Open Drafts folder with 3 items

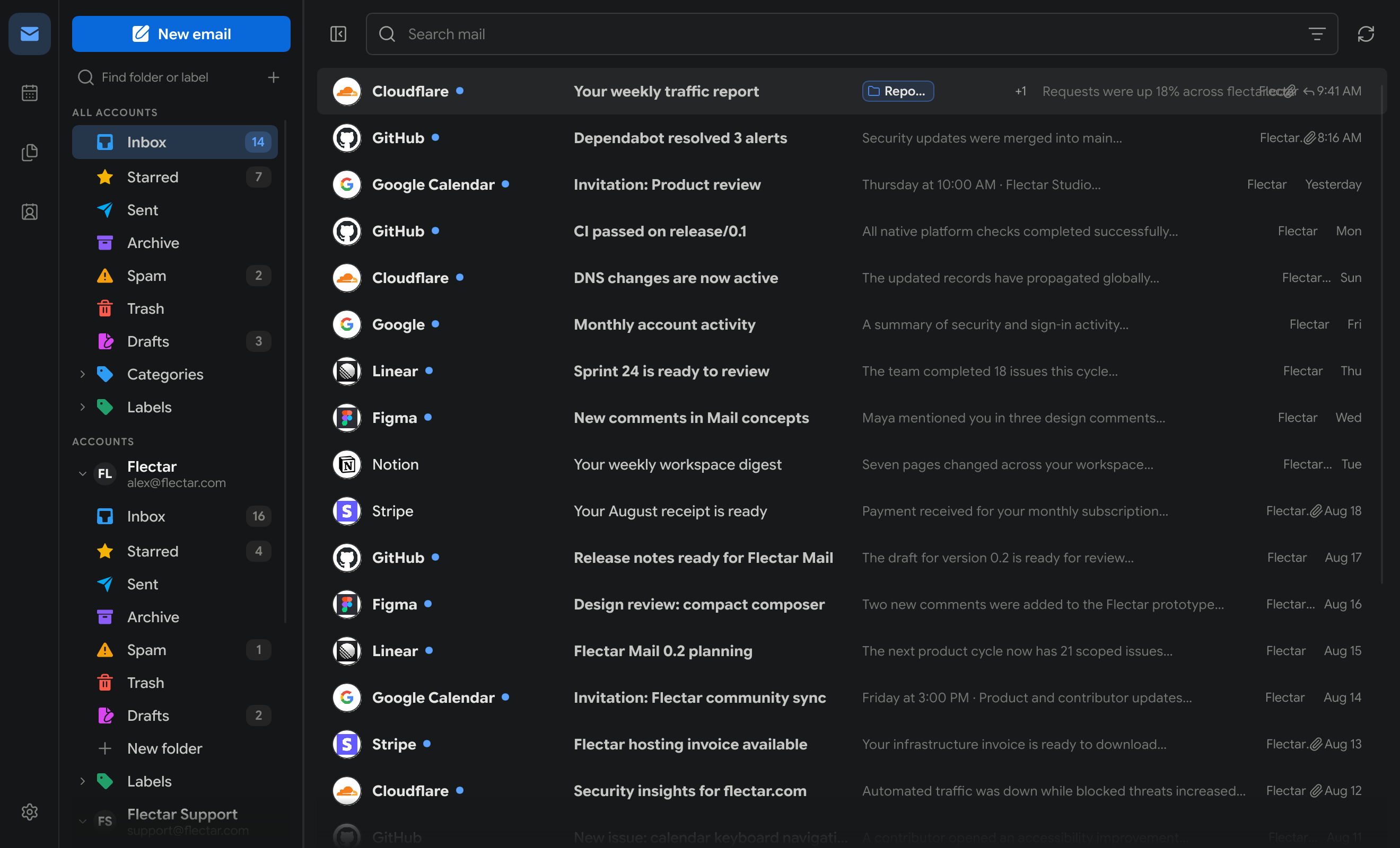pos(174,341)
